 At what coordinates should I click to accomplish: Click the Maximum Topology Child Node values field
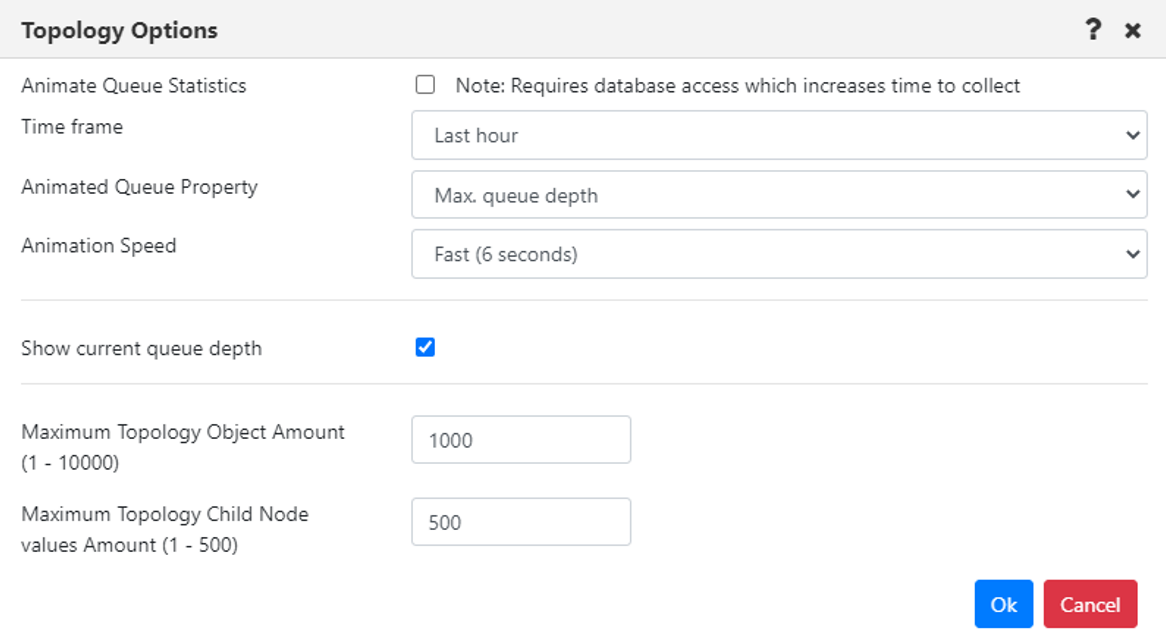[521, 522]
